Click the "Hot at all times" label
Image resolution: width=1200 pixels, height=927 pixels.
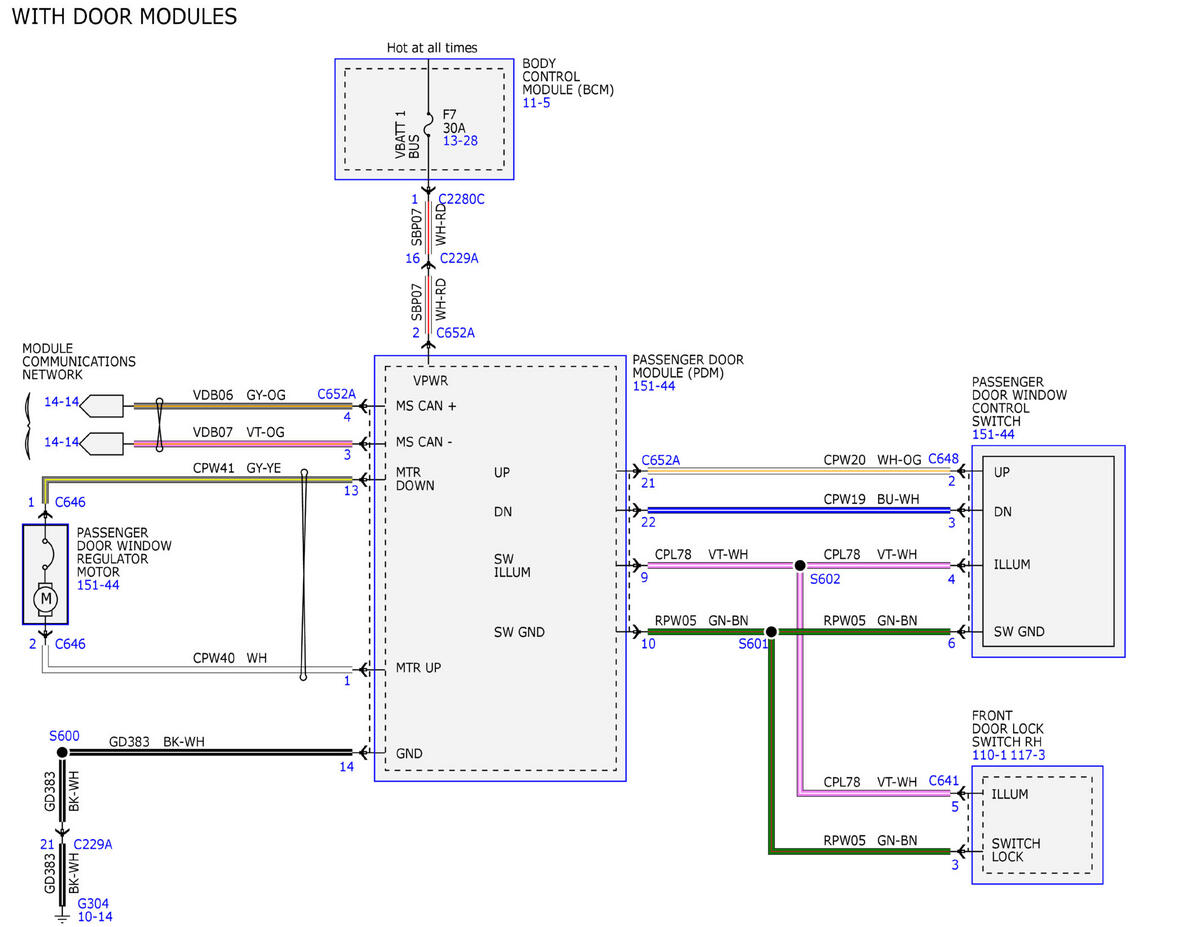[432, 47]
